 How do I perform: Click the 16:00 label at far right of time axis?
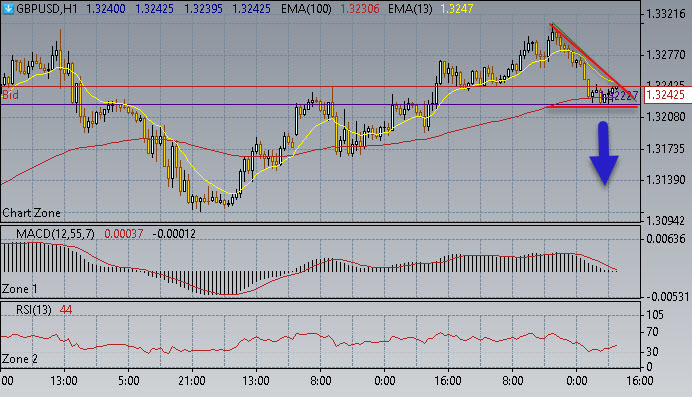(639, 381)
